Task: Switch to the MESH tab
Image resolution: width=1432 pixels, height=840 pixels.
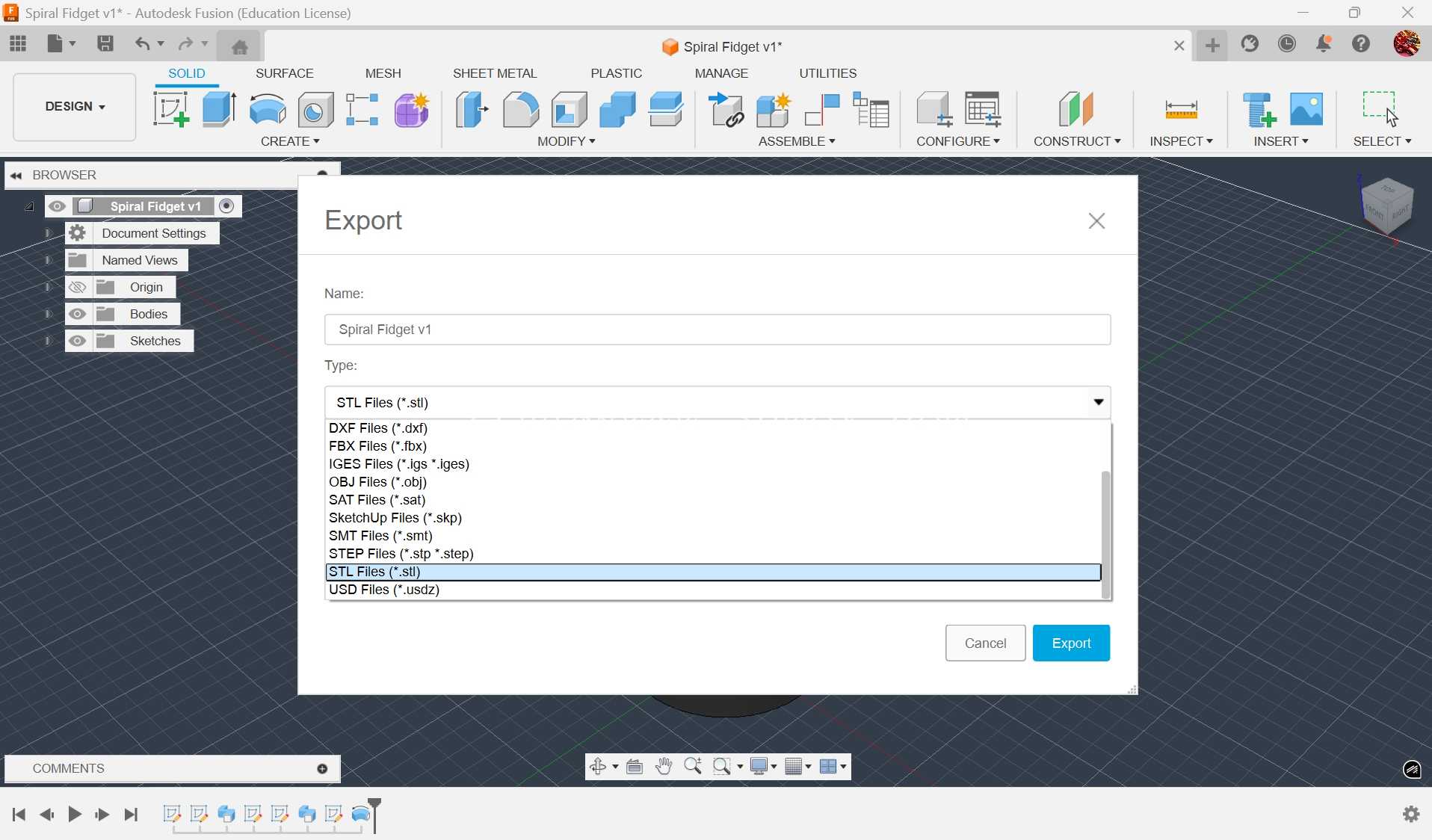Action: [383, 73]
